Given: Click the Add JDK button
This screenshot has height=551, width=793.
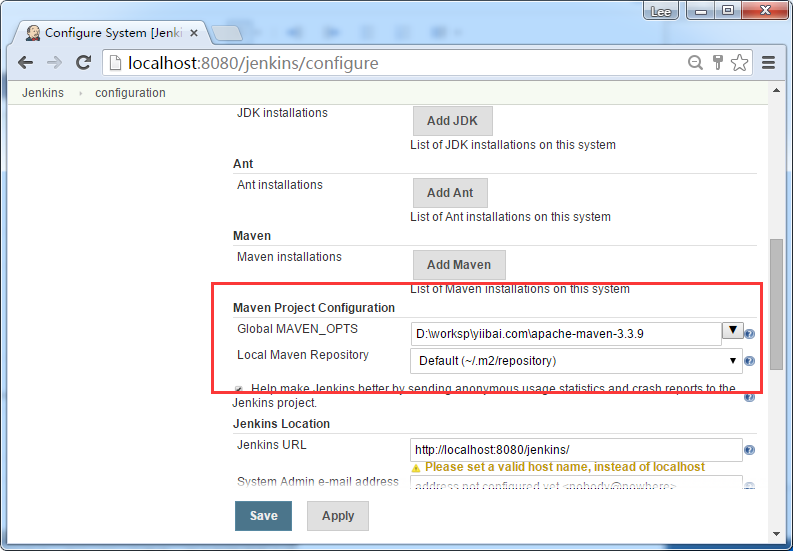Looking at the screenshot, I should click(452, 121).
